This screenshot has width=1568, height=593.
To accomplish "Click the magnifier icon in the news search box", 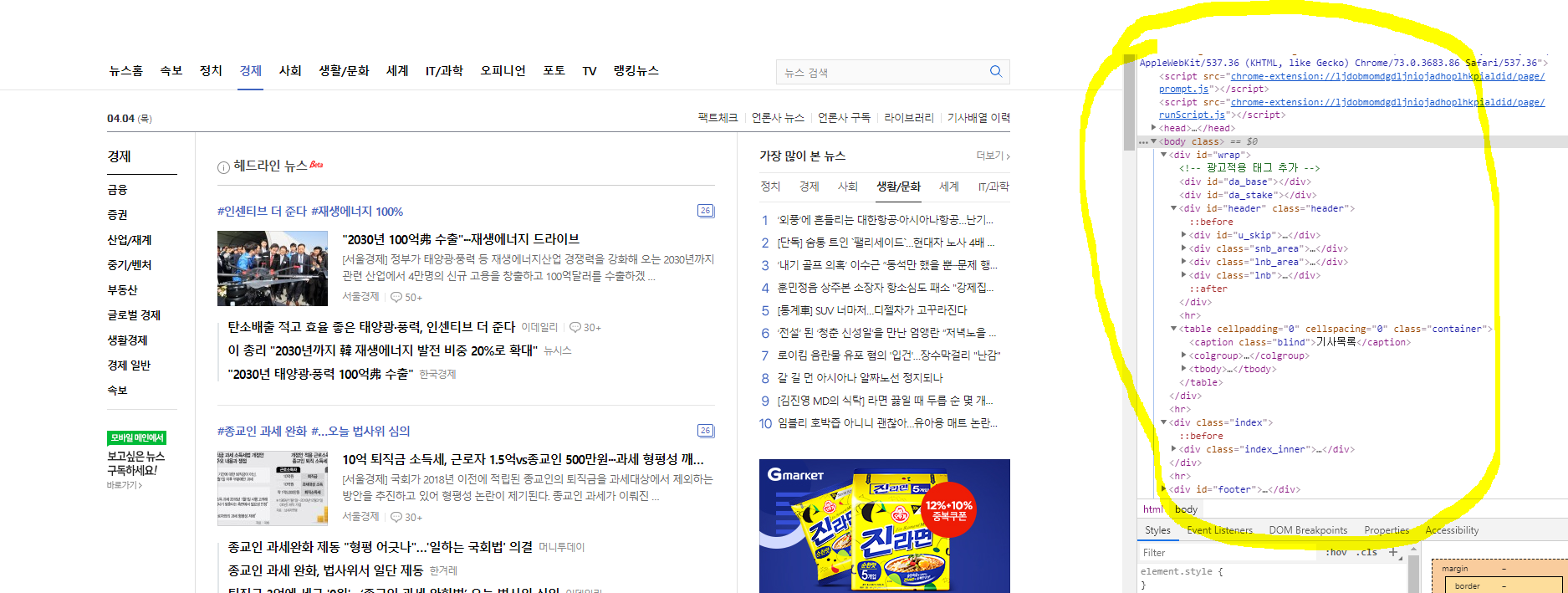I will click(995, 71).
